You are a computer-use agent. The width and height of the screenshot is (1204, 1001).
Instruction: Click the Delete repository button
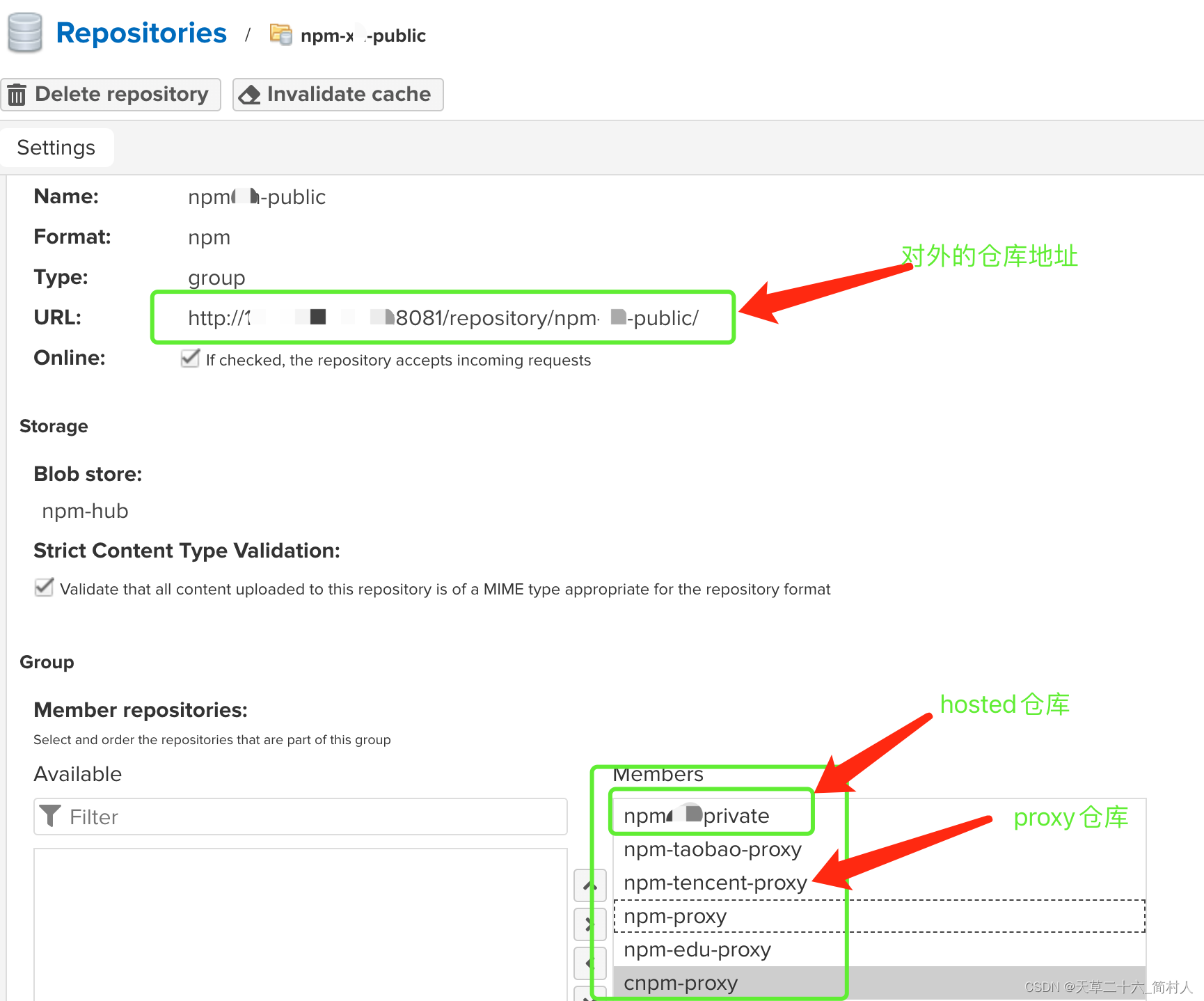(111, 94)
